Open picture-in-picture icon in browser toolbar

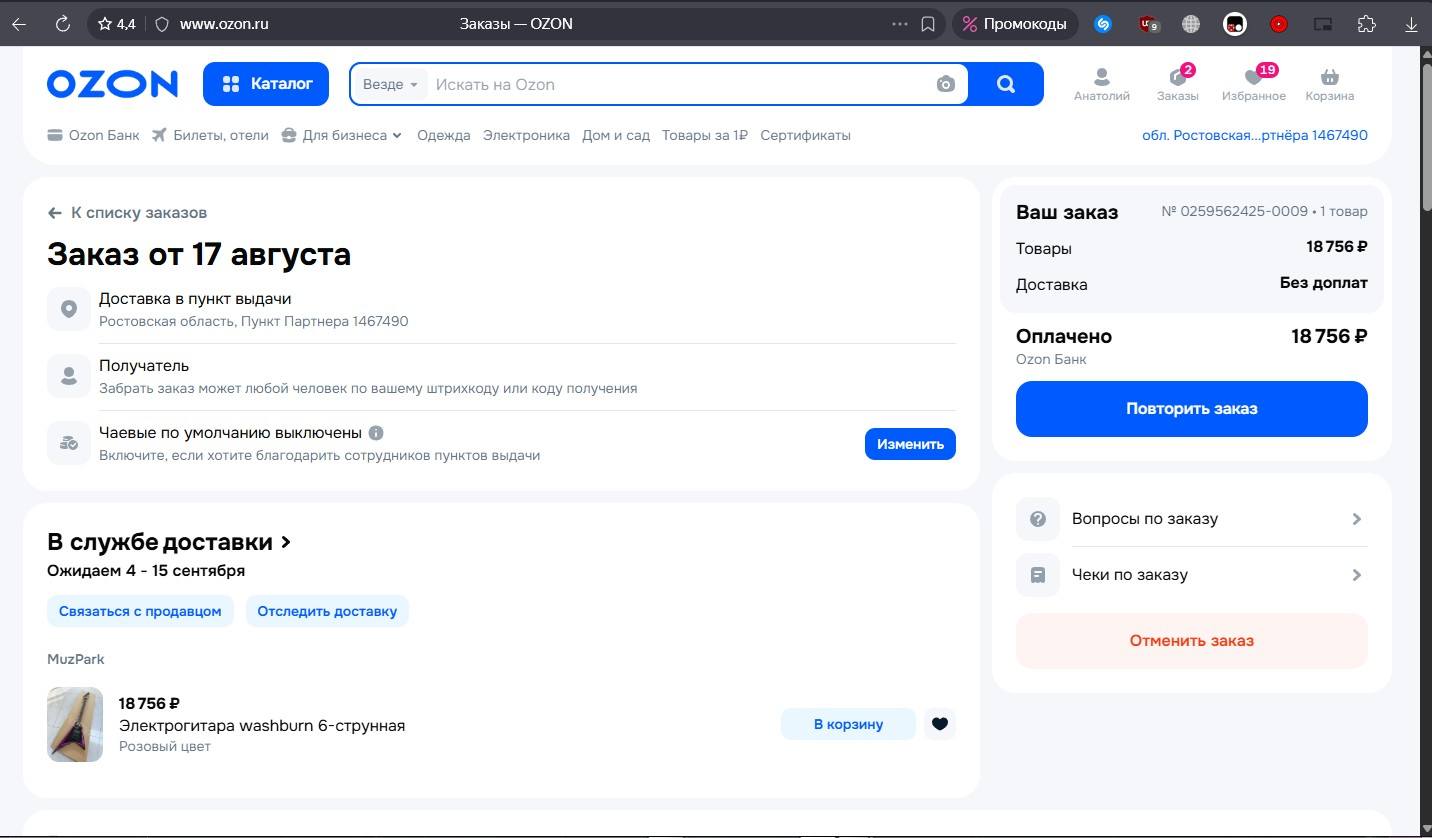tap(1323, 24)
